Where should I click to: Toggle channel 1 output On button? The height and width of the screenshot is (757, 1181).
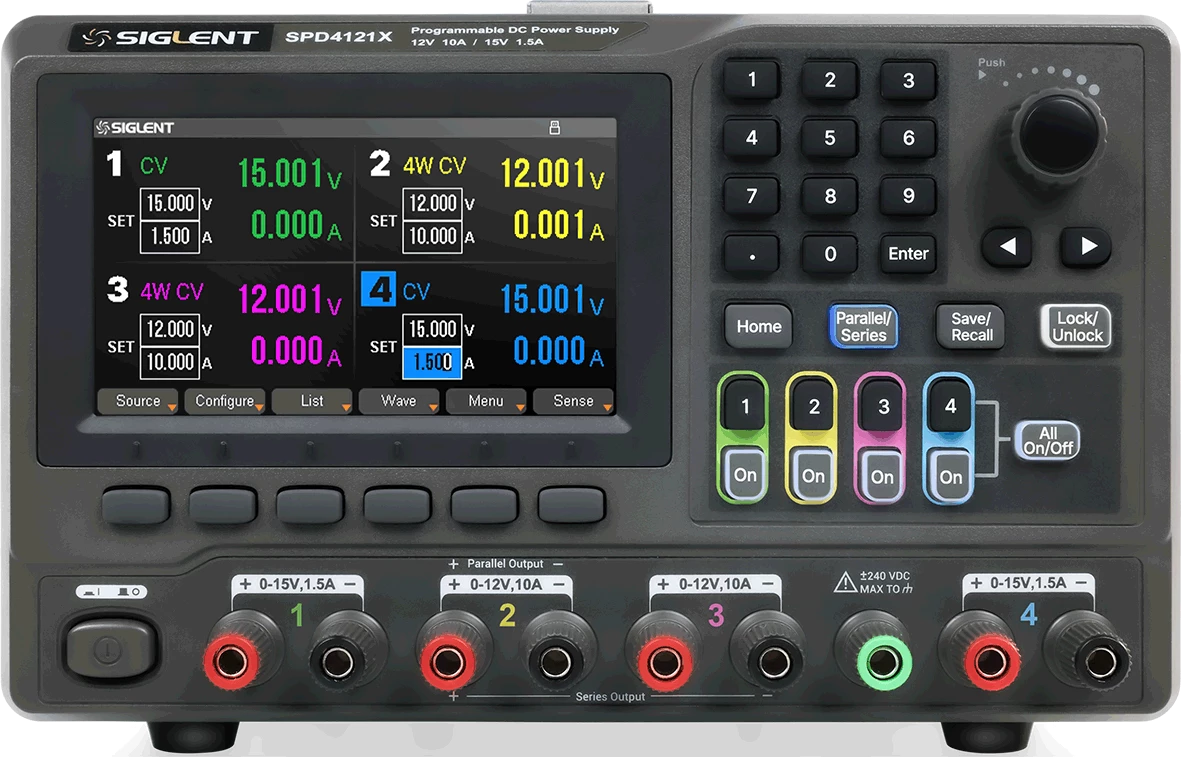coord(745,475)
